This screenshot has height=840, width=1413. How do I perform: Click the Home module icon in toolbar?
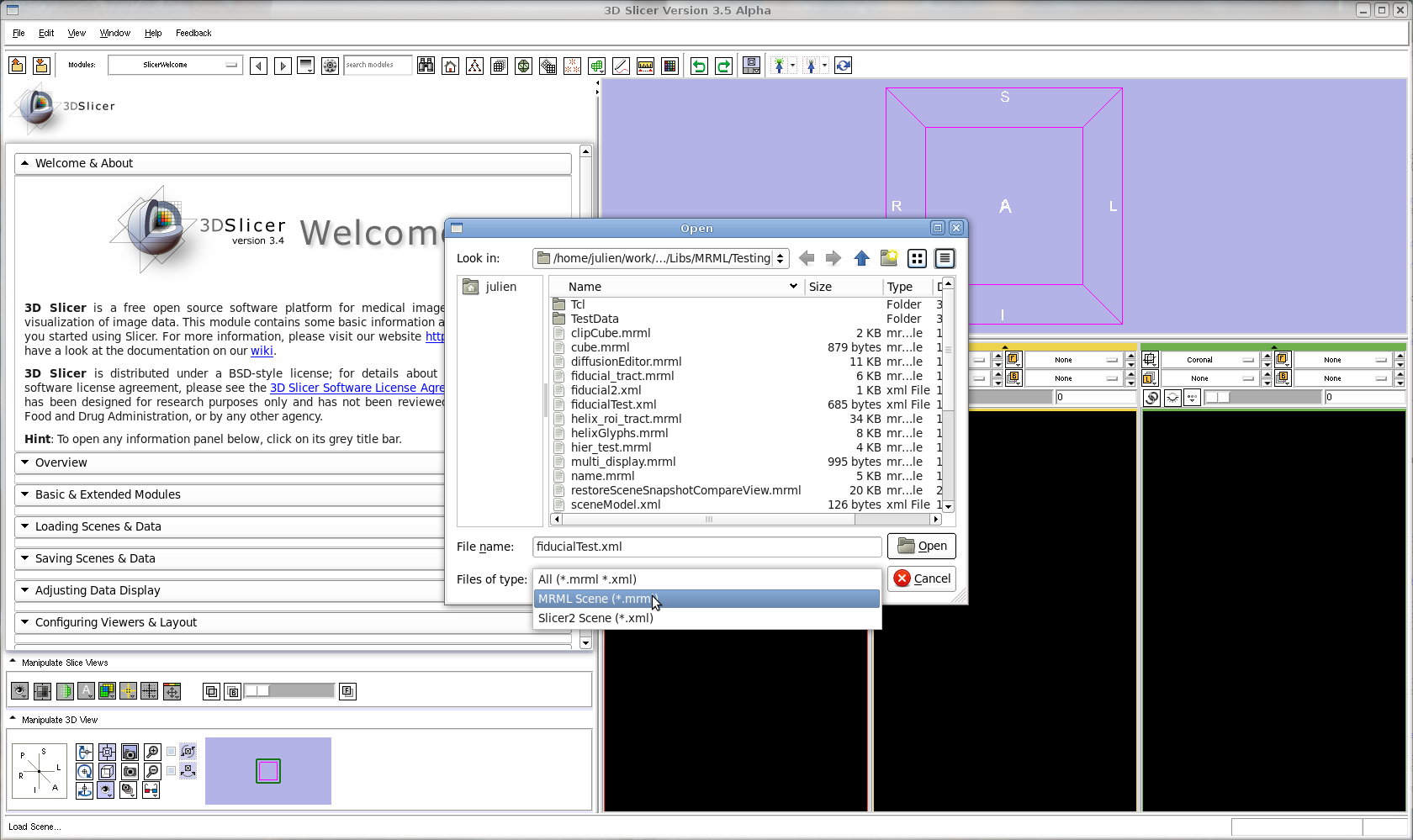click(451, 66)
